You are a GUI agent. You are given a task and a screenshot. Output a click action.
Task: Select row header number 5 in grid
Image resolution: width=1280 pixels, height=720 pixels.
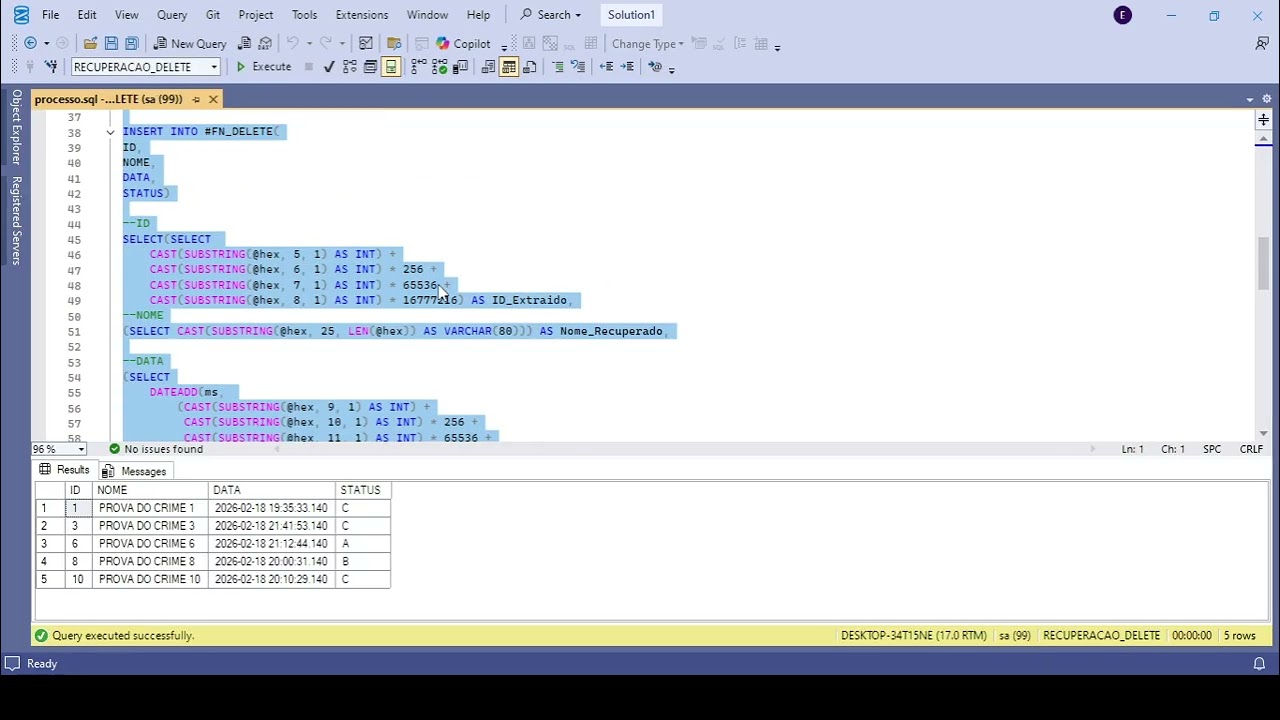(49, 580)
